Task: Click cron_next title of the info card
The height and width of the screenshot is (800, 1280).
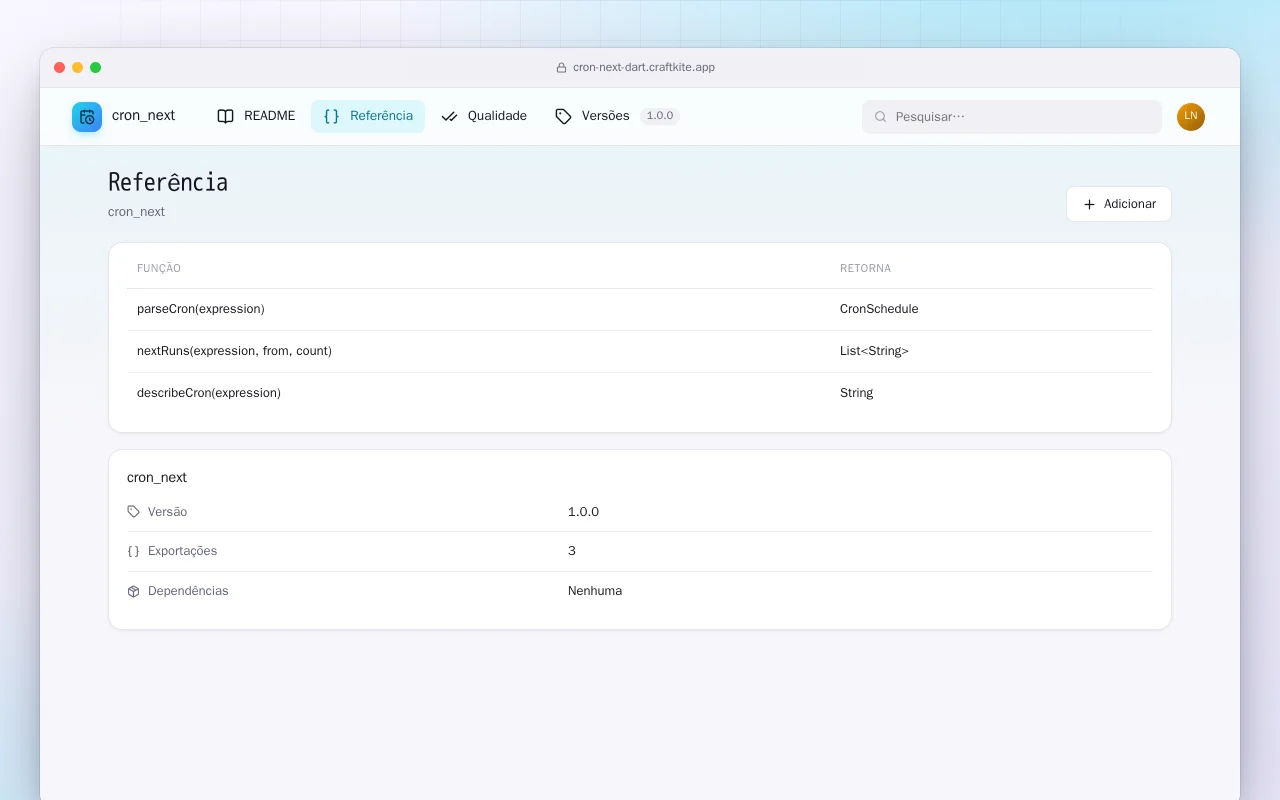Action: [x=157, y=478]
